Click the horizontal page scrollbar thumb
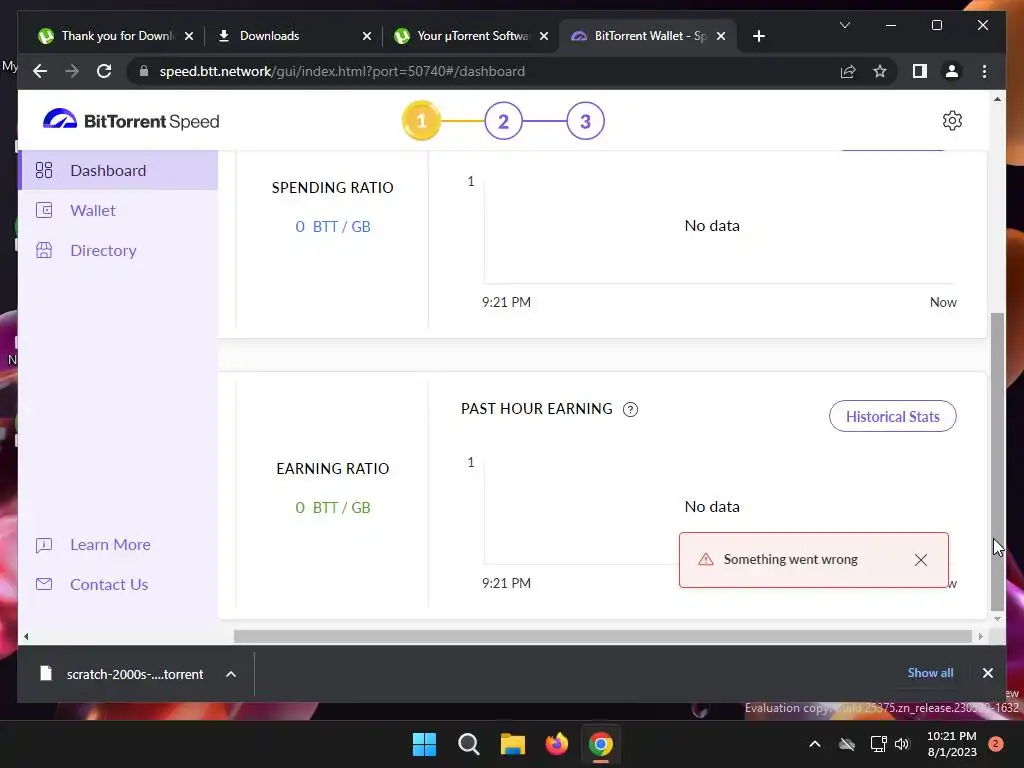The width and height of the screenshot is (1024, 768). pyautogui.click(x=603, y=636)
